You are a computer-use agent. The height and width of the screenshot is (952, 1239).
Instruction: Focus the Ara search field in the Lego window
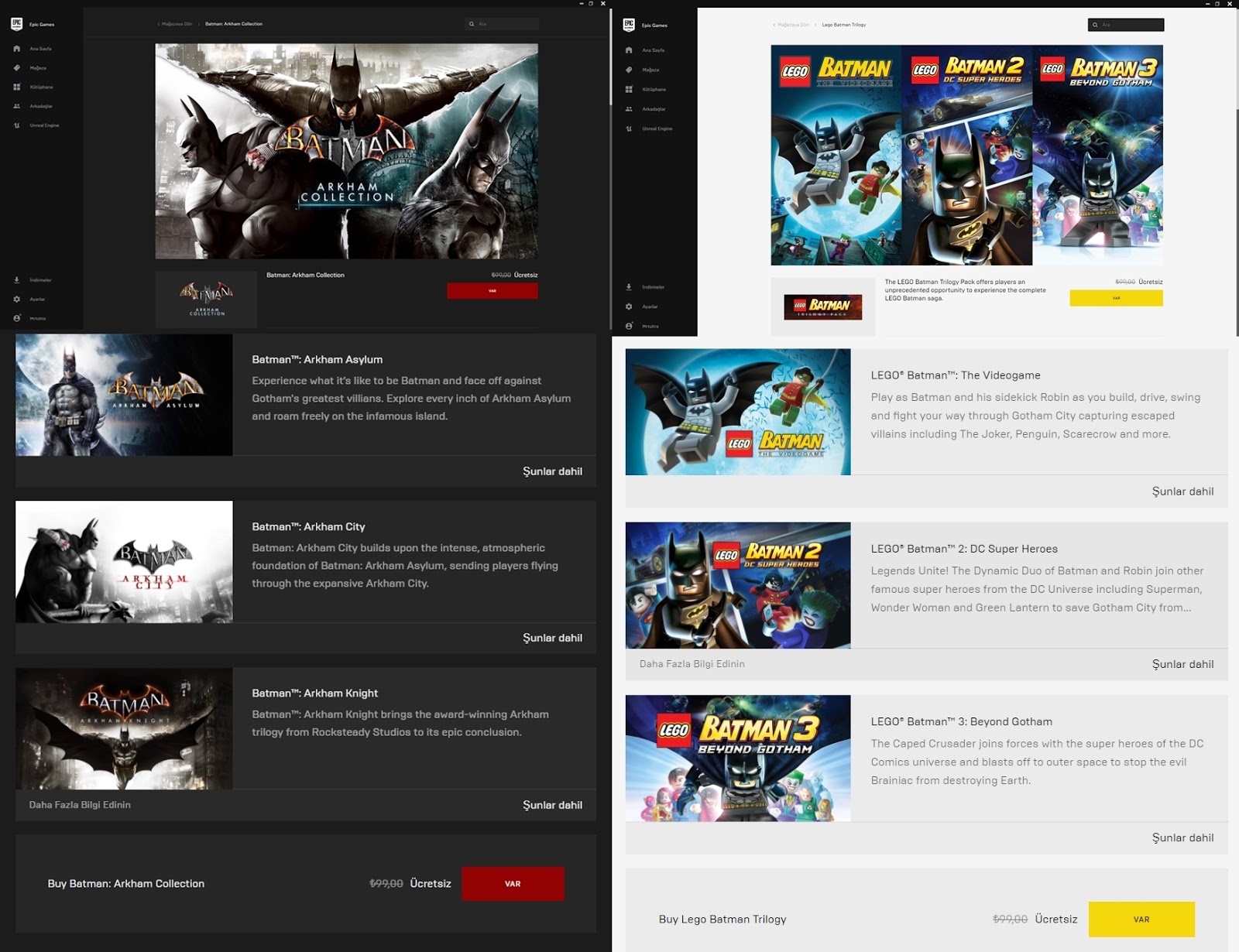[x=1126, y=25]
